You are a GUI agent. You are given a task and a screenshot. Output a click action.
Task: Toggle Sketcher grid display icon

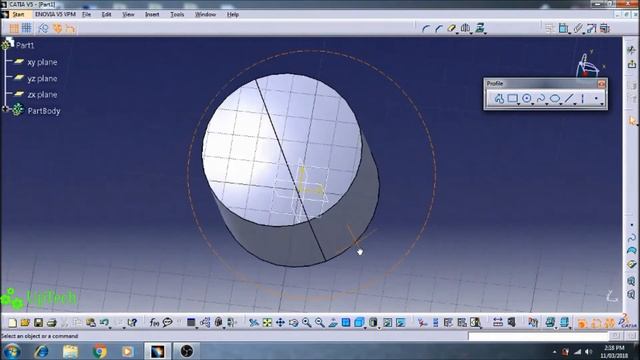(14, 28)
